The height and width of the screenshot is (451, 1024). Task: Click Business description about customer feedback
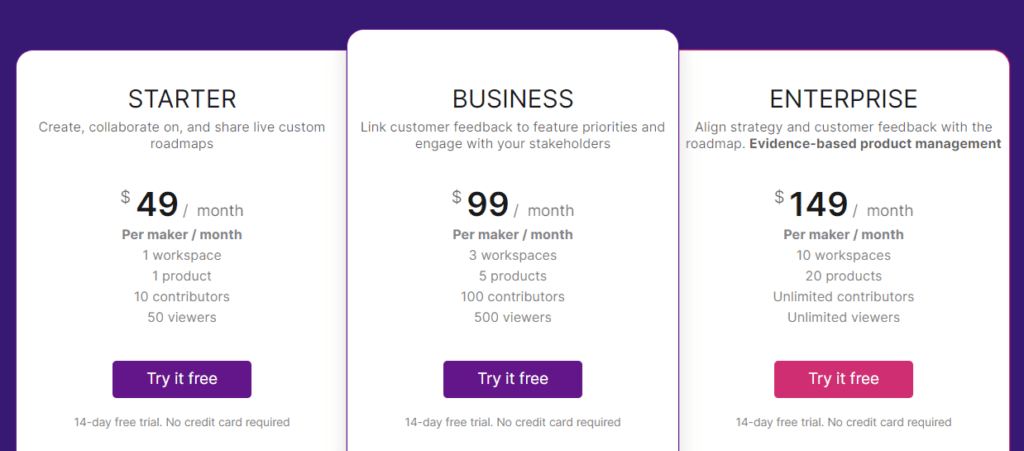(513, 135)
